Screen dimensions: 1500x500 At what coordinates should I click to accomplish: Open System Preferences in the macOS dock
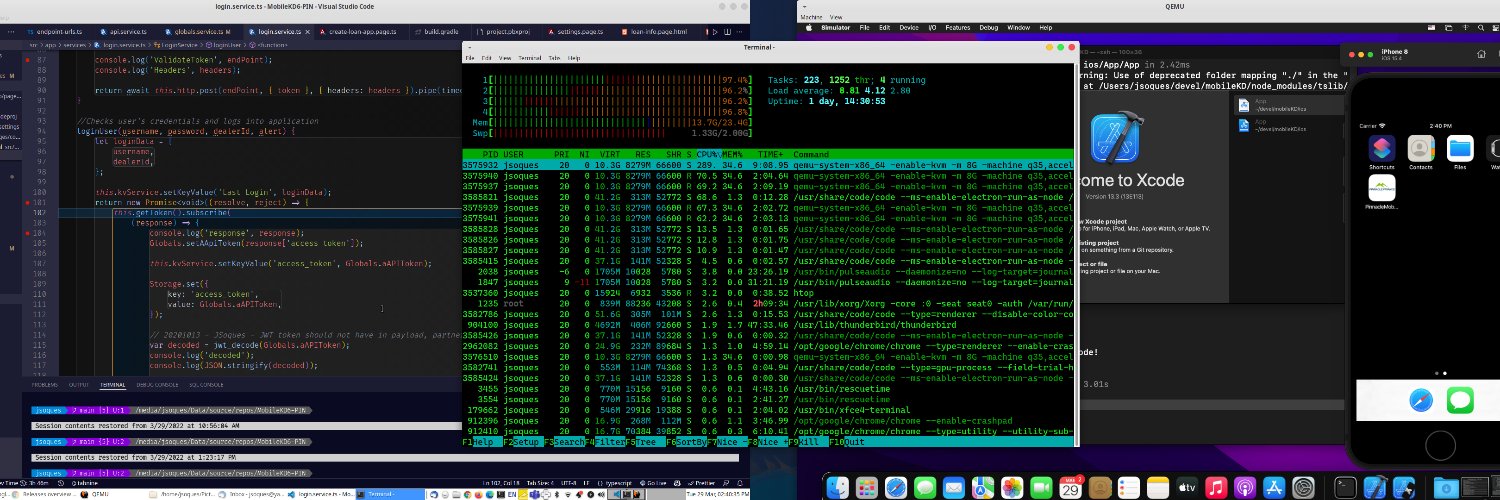click(x=1303, y=488)
